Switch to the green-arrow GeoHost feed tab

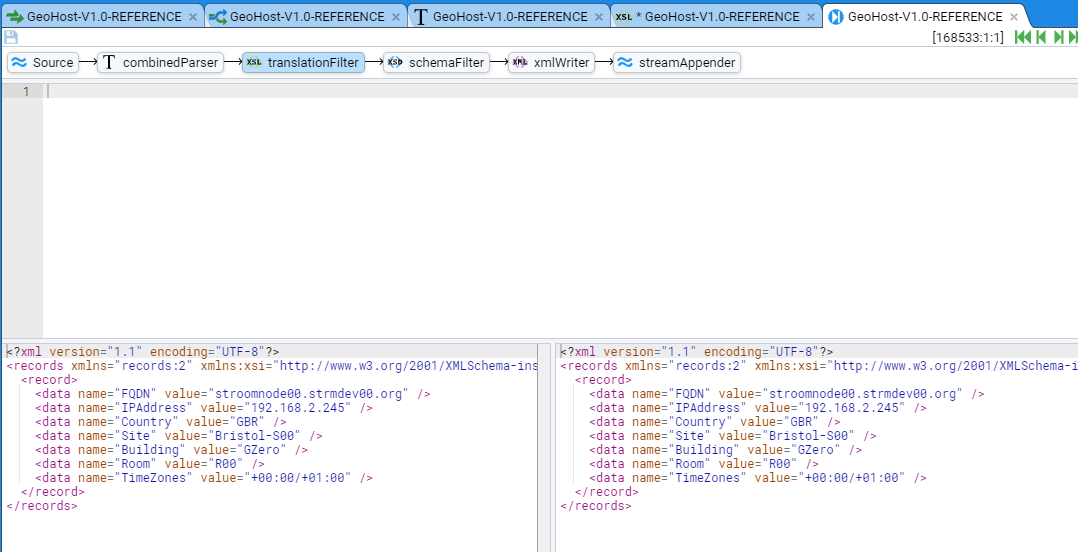point(95,17)
